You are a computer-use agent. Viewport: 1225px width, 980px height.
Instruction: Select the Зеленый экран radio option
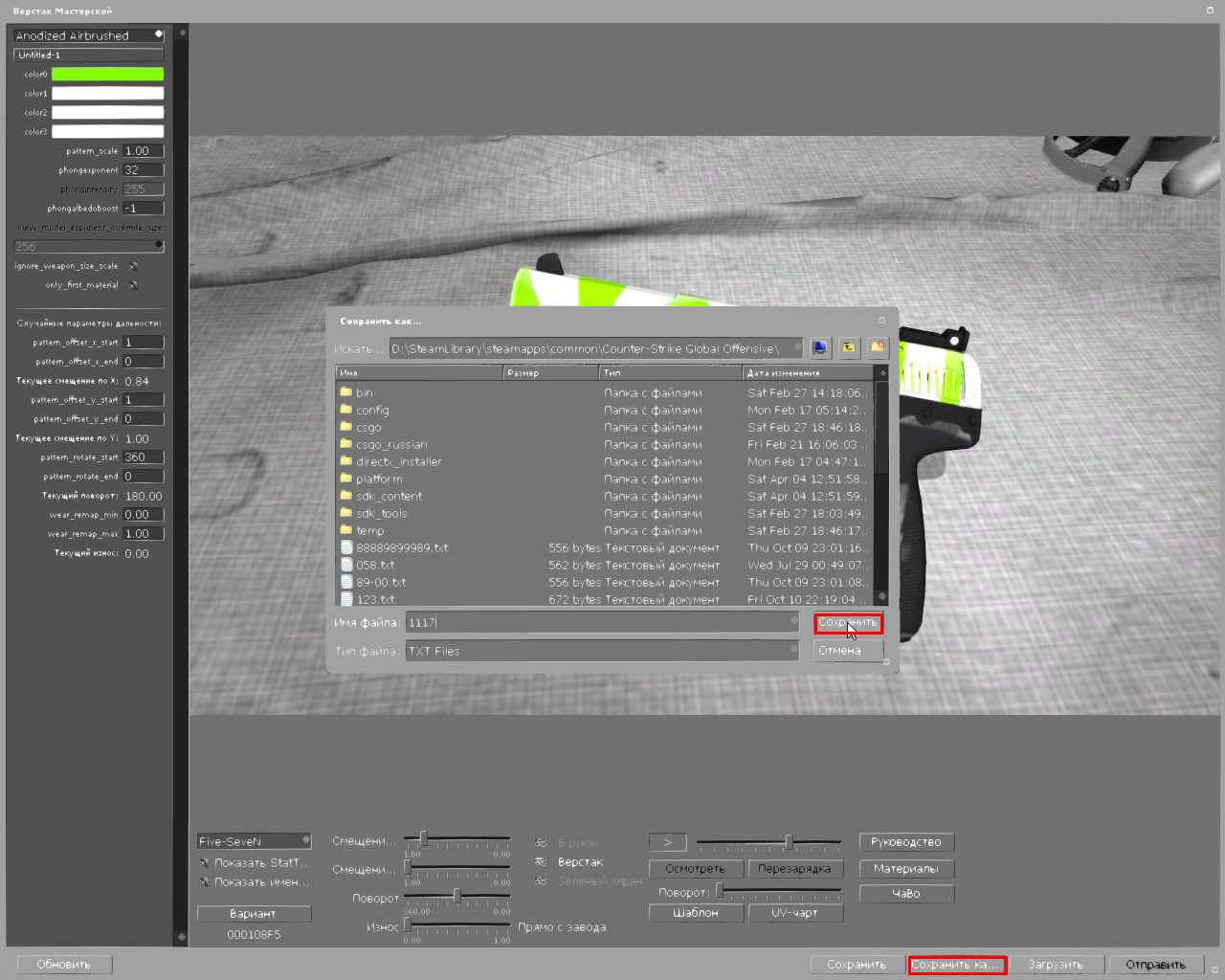[541, 880]
